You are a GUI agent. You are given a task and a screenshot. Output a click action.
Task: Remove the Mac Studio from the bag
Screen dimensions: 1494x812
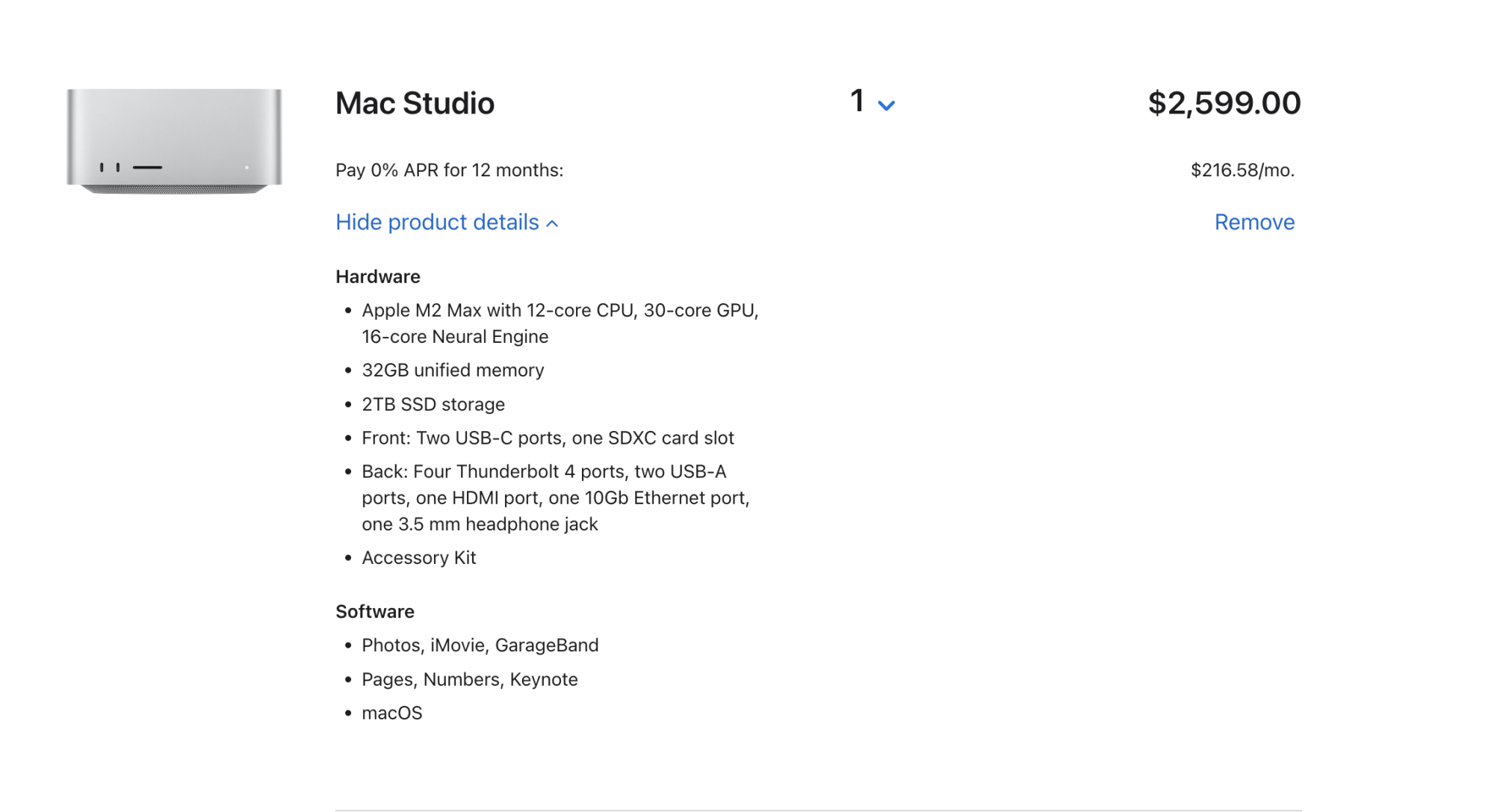point(1254,222)
